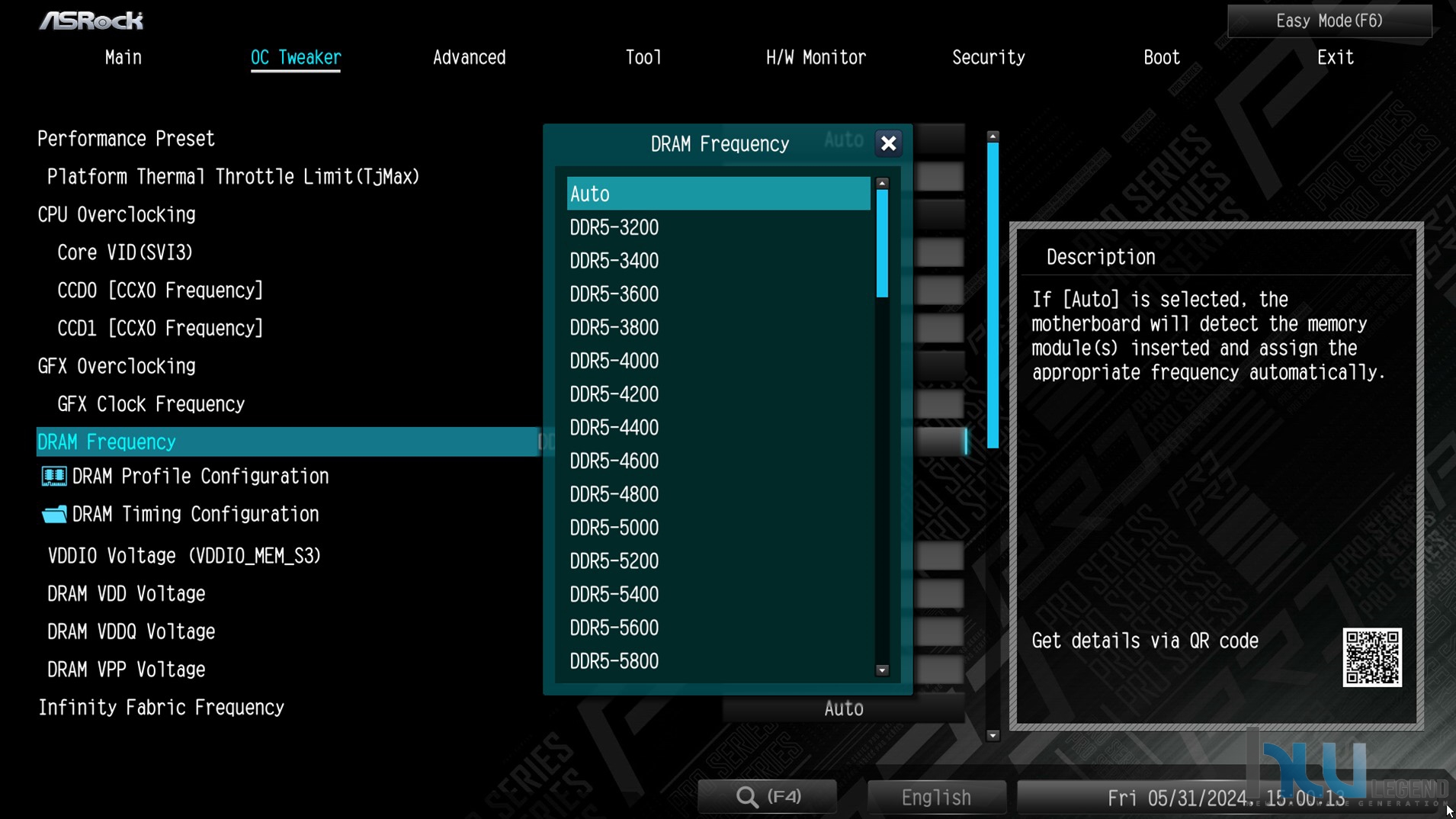Screen dimensions: 1456x819
Task: Open the DRAM Timing Configuration folder icon
Action: [53, 515]
